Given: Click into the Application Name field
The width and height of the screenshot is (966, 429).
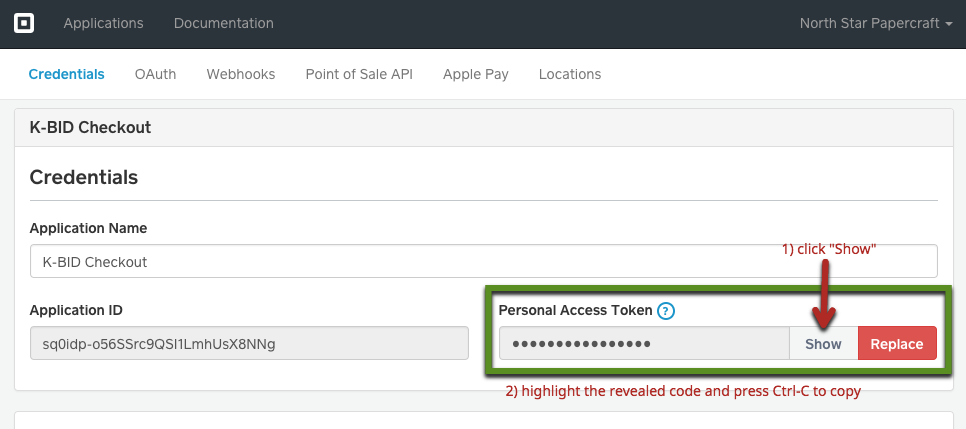Looking at the screenshot, I should point(484,261).
